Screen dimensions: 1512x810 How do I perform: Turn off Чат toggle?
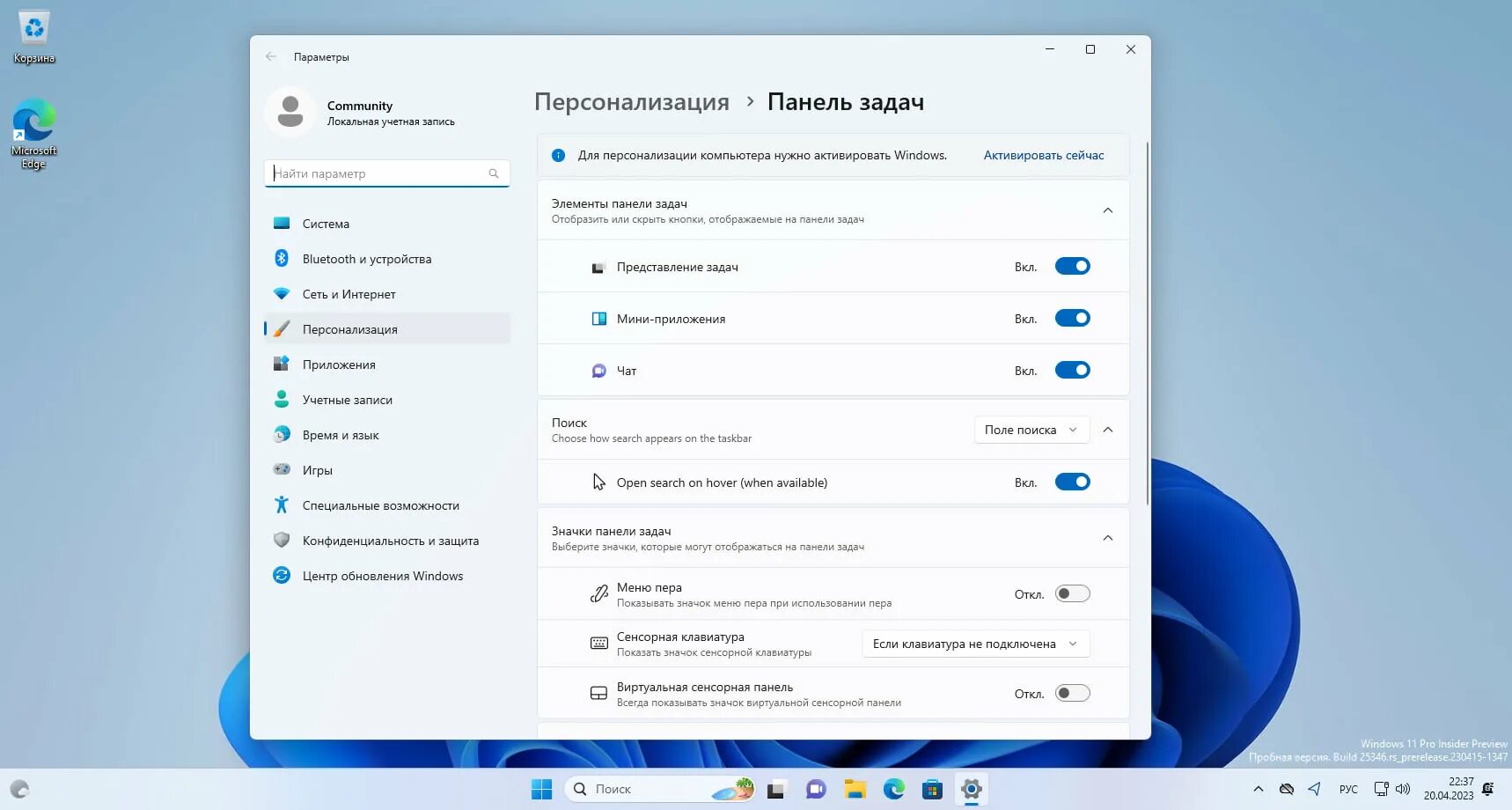1073,370
